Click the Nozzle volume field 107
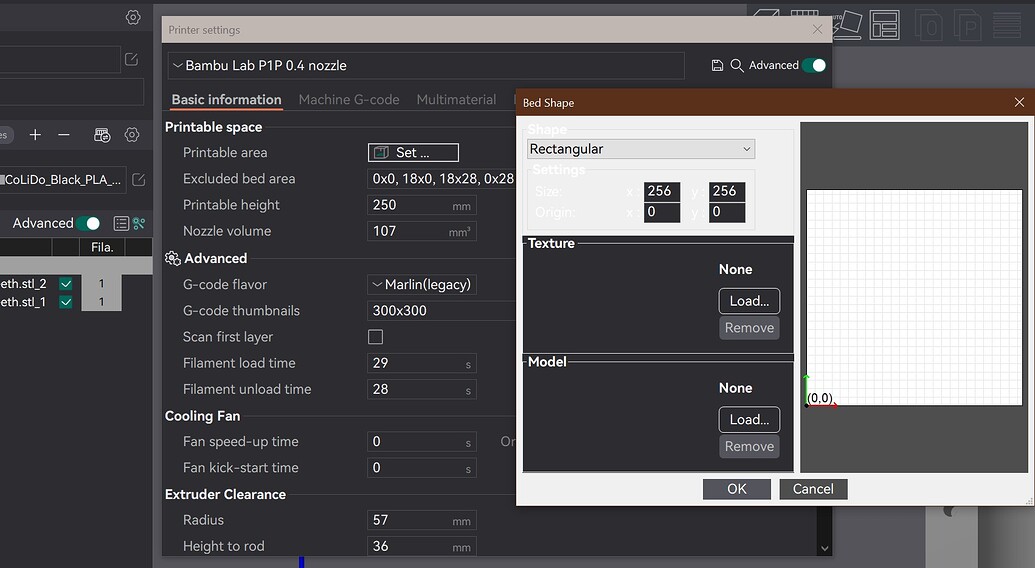 click(421, 232)
